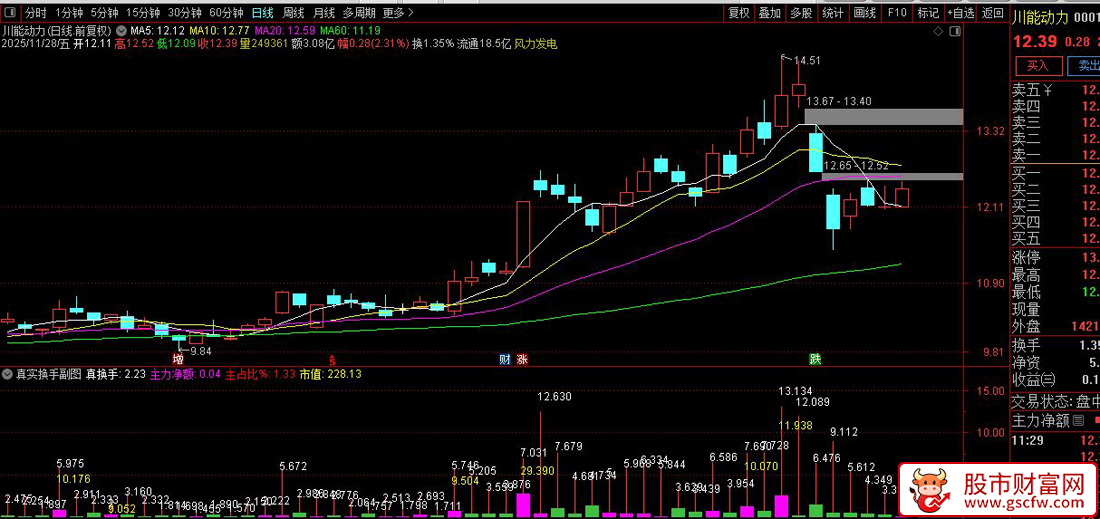Viewport: 1100px width, 519px height.
Task: Select the 60分钟 period tab
Action: point(226,13)
